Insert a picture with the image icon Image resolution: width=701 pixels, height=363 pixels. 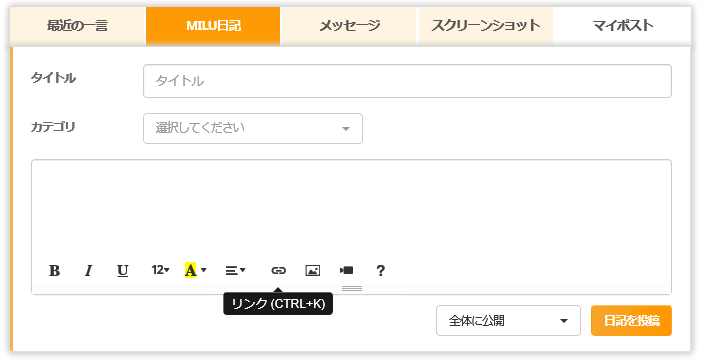312,270
